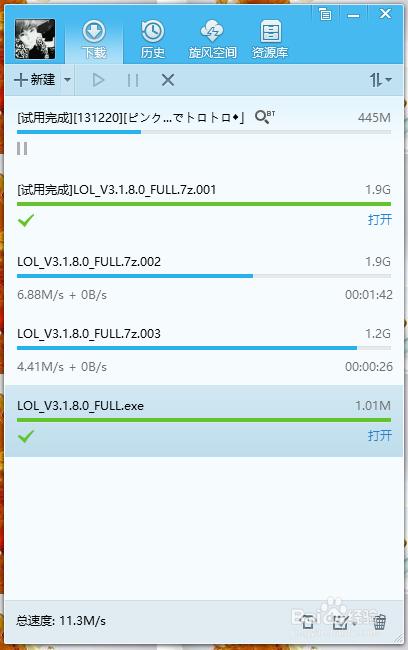Viewport: 408px width, 650px height.
Task: Toggle pause on the 445M task
Action: tap(22, 148)
